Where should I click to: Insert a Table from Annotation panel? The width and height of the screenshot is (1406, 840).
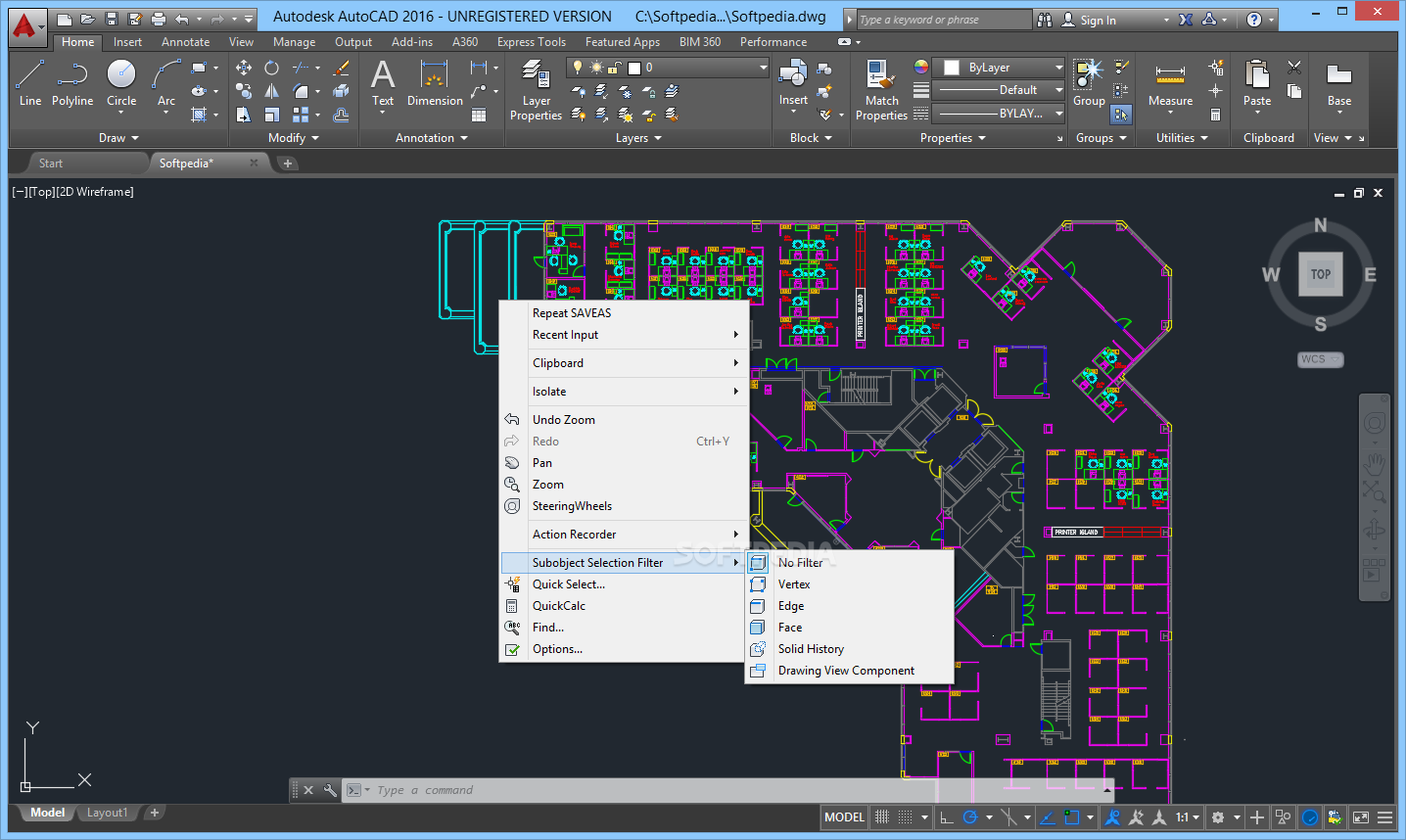[479, 115]
